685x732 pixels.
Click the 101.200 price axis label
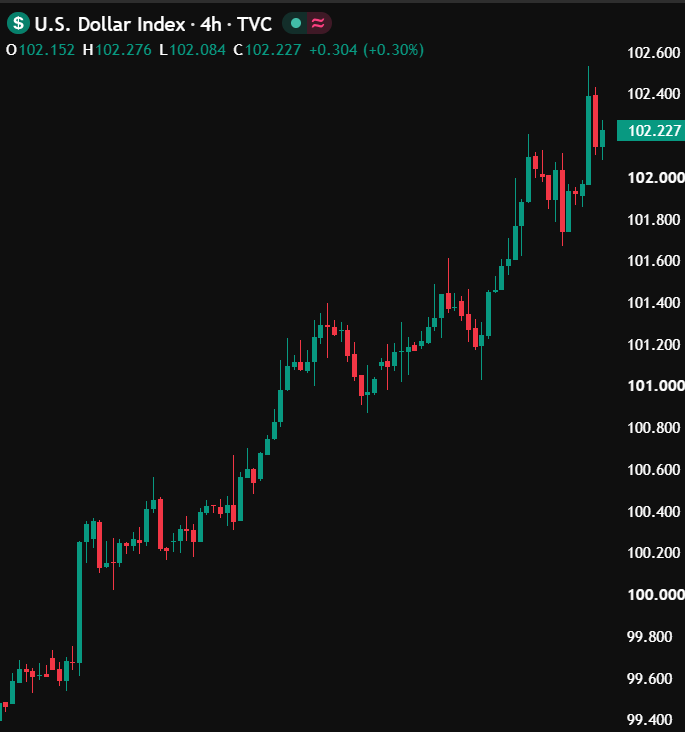pos(653,345)
